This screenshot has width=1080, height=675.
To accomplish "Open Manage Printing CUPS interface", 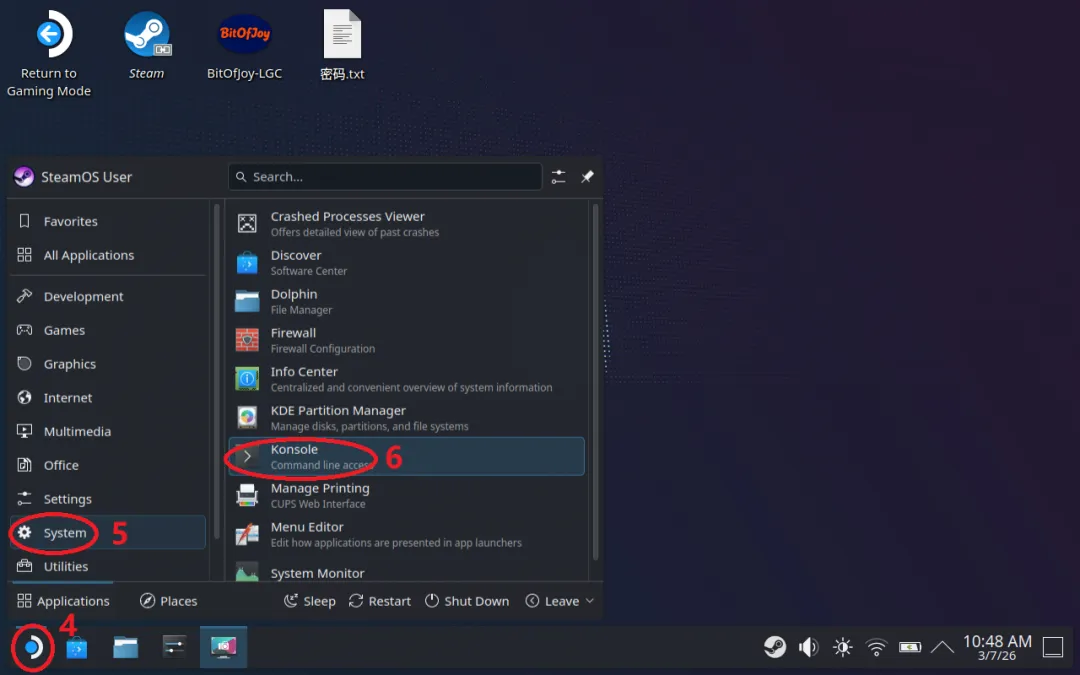I will point(406,495).
